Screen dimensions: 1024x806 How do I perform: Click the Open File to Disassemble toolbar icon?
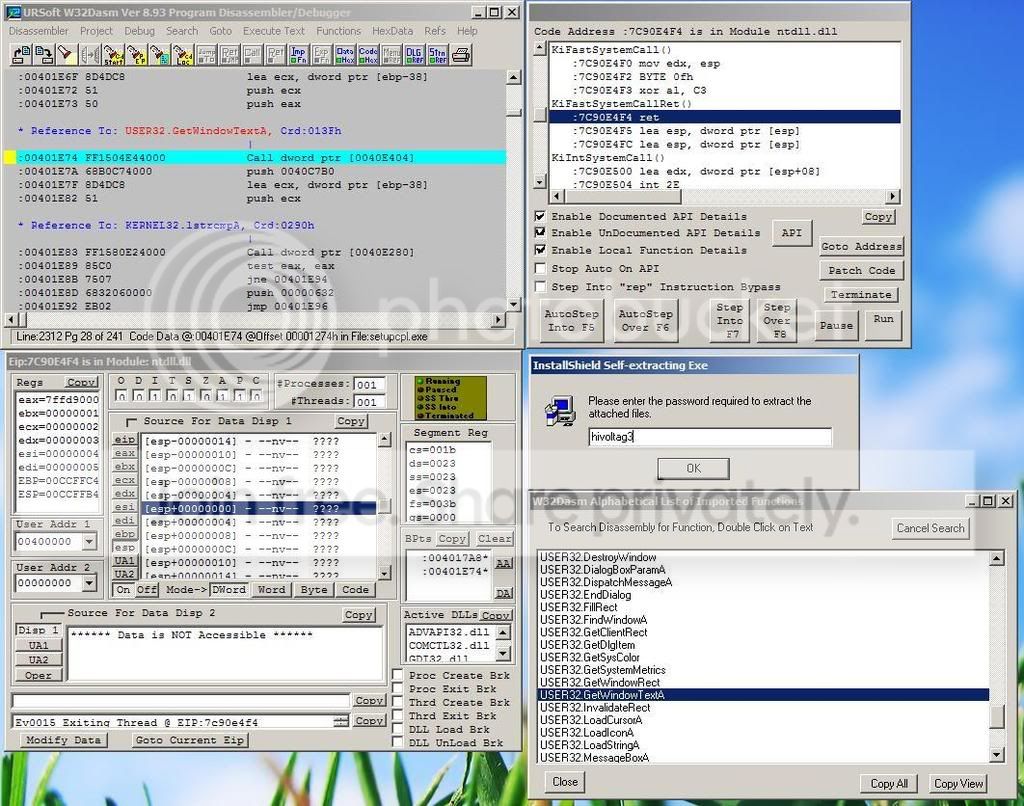tap(22, 55)
